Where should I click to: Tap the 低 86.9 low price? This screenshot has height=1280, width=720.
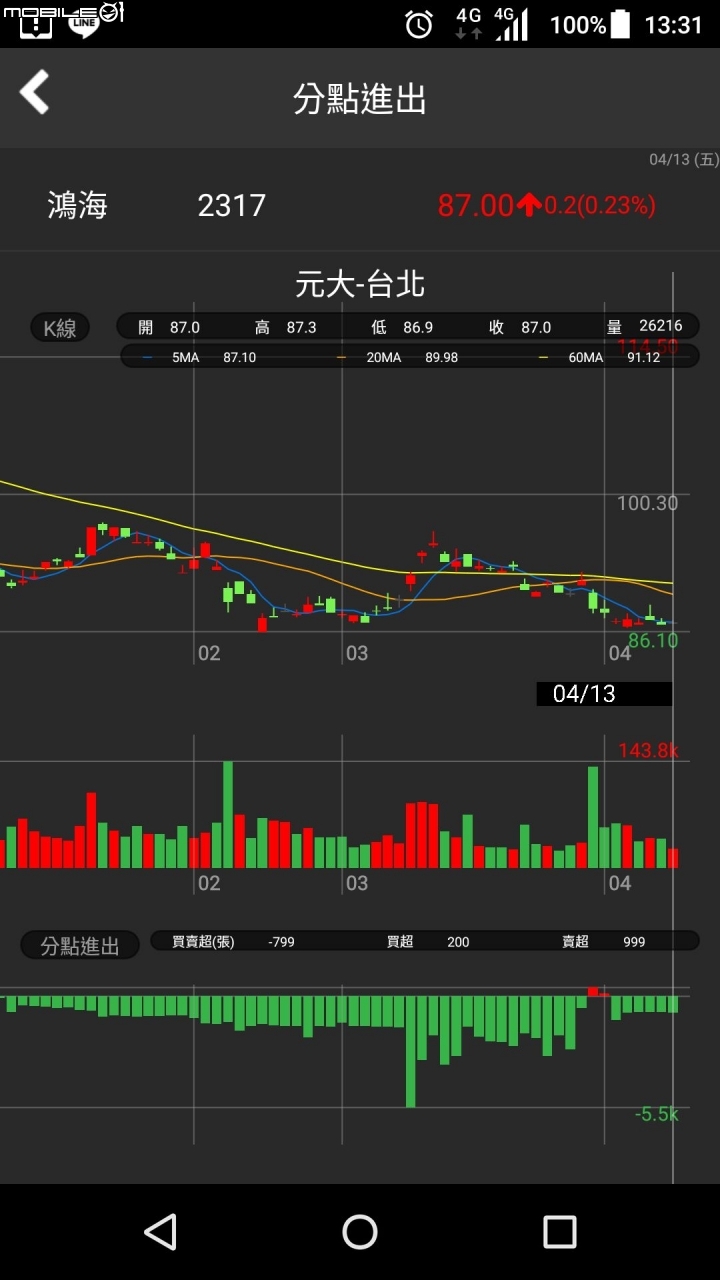402,327
